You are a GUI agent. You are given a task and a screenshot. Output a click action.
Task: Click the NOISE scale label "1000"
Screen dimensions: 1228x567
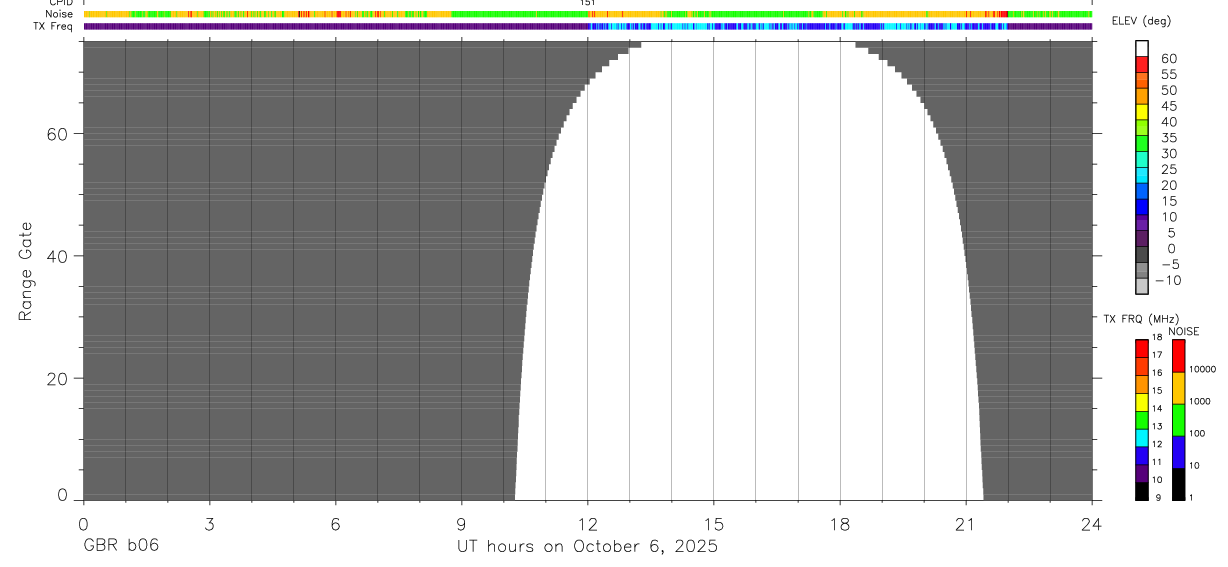point(1200,401)
